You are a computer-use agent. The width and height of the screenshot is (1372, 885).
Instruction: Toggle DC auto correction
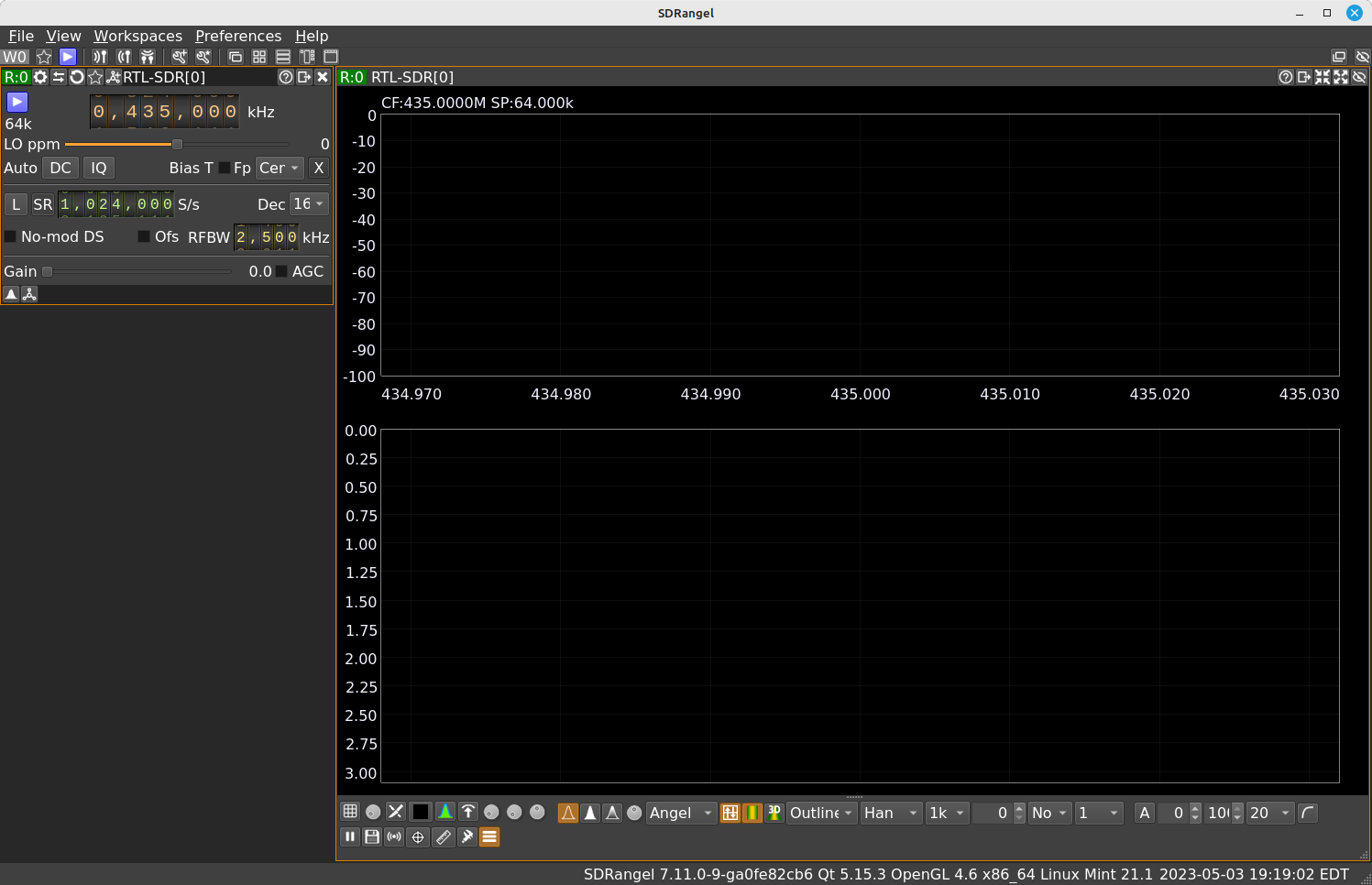click(60, 168)
